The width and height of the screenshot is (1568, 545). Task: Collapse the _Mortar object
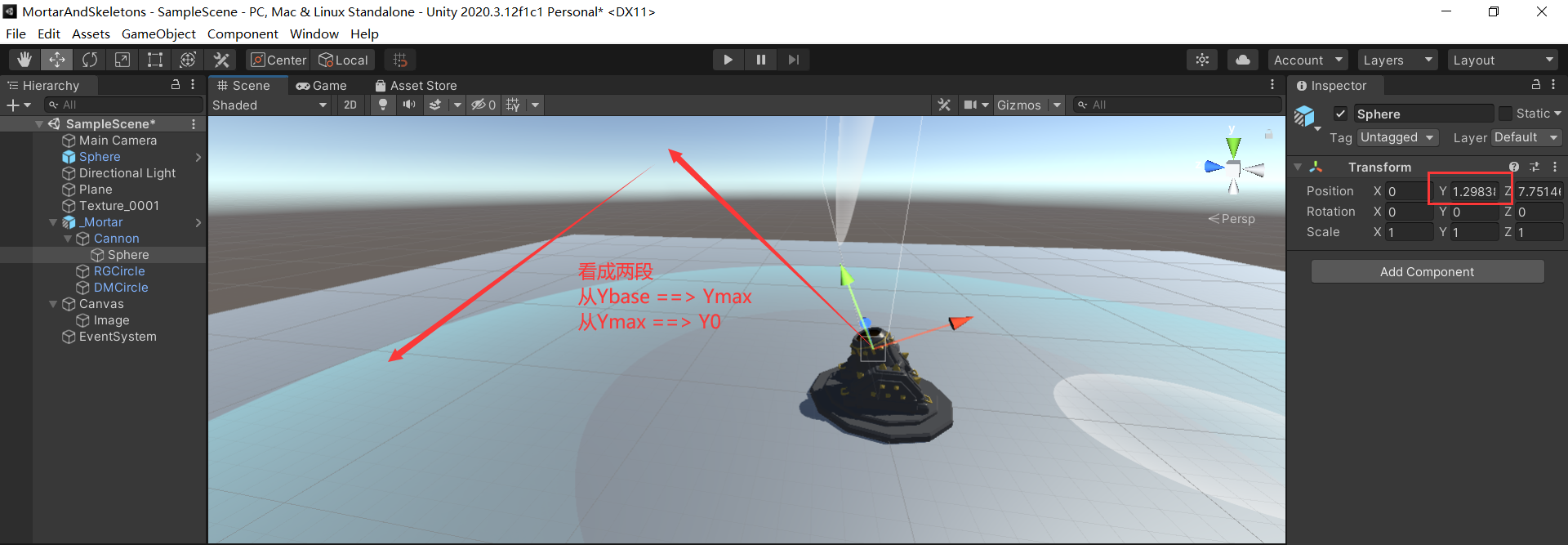tap(53, 222)
